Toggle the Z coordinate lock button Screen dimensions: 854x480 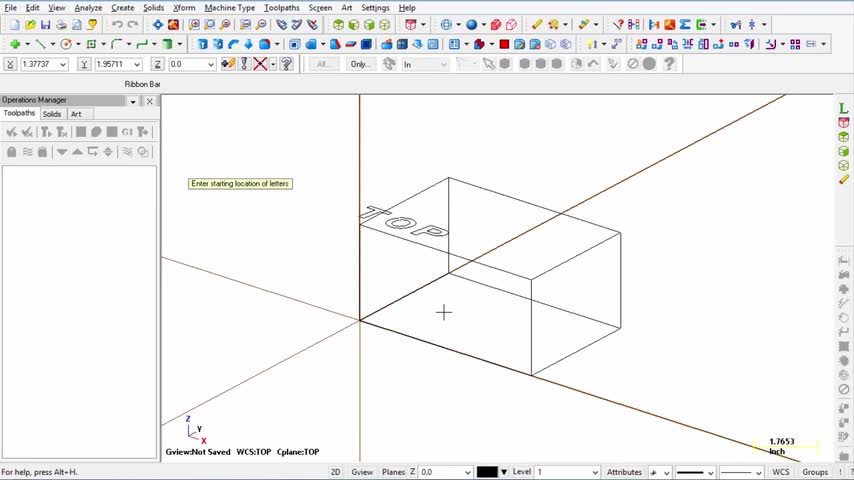pos(157,64)
